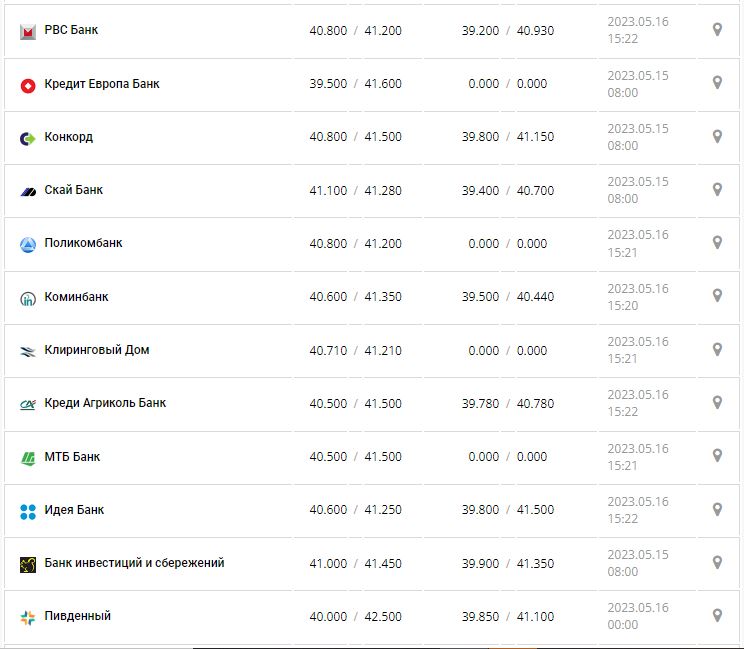744x649 pixels.
Task: Click the МТБ Банк rate 40.500 / 41.500
Action: coord(355,457)
